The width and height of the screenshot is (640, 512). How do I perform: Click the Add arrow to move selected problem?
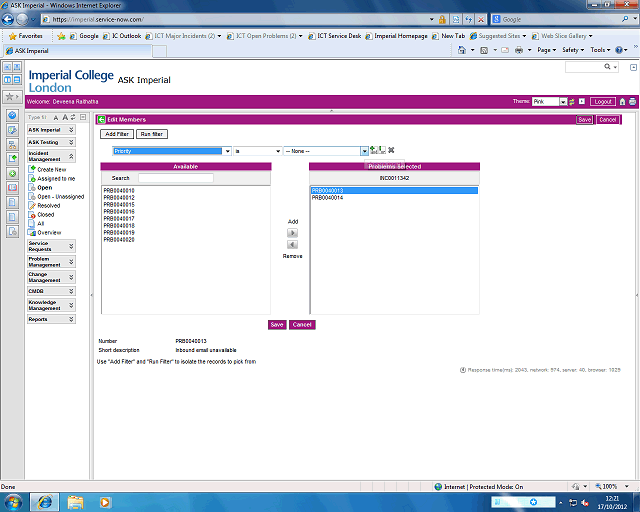click(x=292, y=232)
